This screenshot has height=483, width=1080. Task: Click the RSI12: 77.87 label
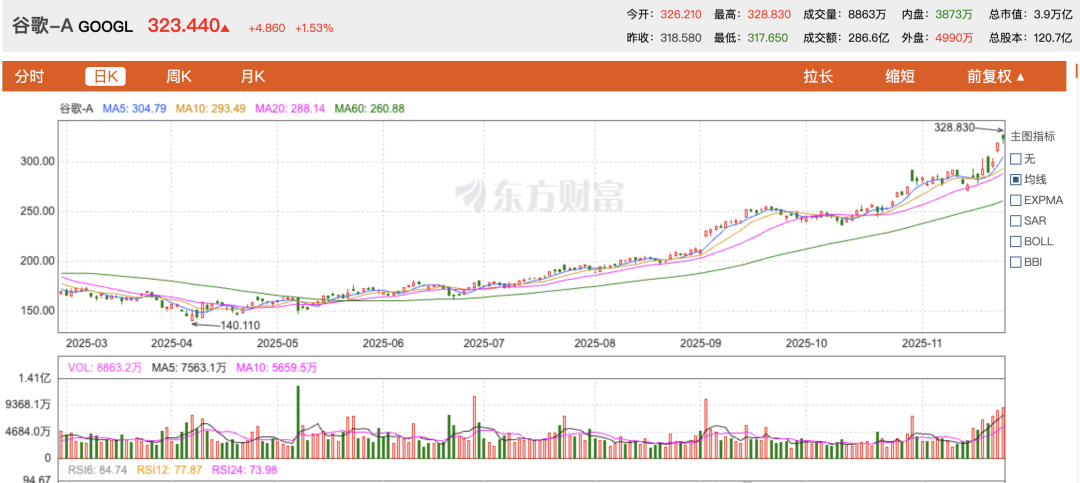pos(169,470)
